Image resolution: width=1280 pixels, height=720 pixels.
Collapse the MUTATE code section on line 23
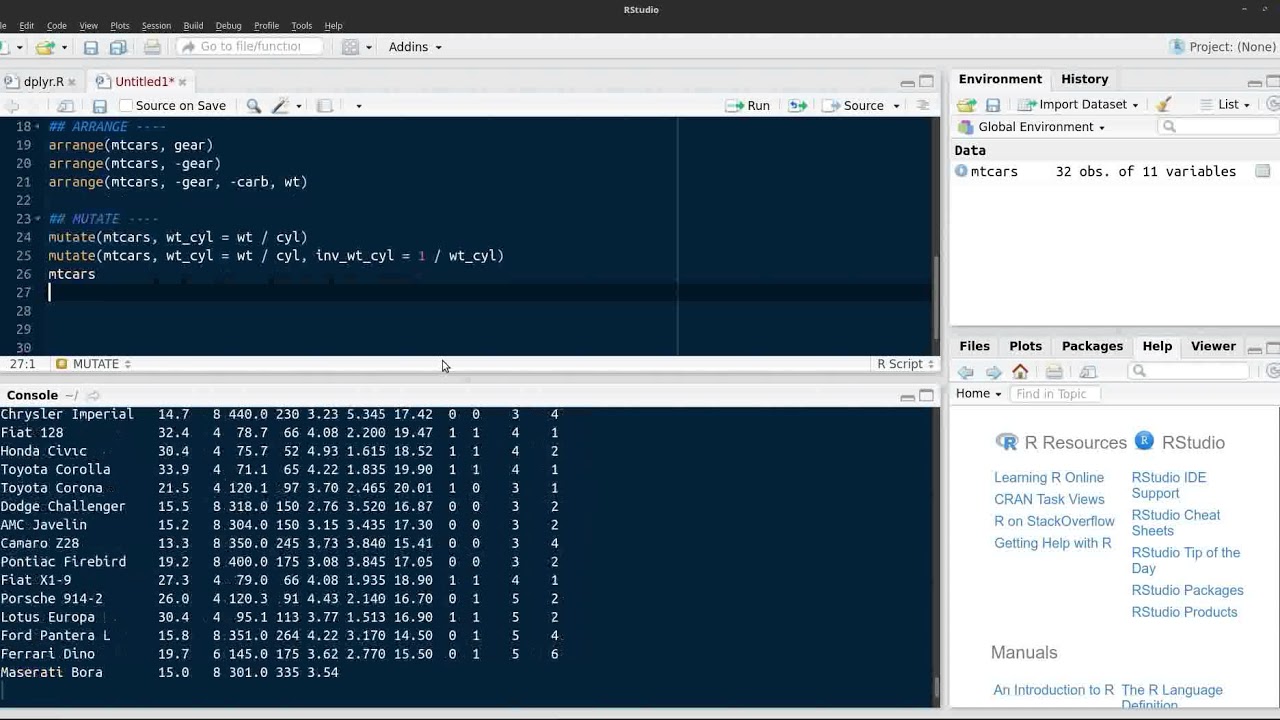(37, 219)
